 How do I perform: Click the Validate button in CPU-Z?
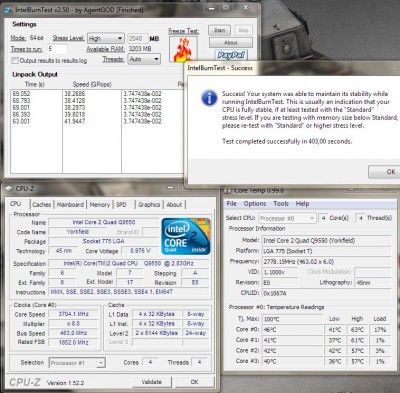[152, 382]
